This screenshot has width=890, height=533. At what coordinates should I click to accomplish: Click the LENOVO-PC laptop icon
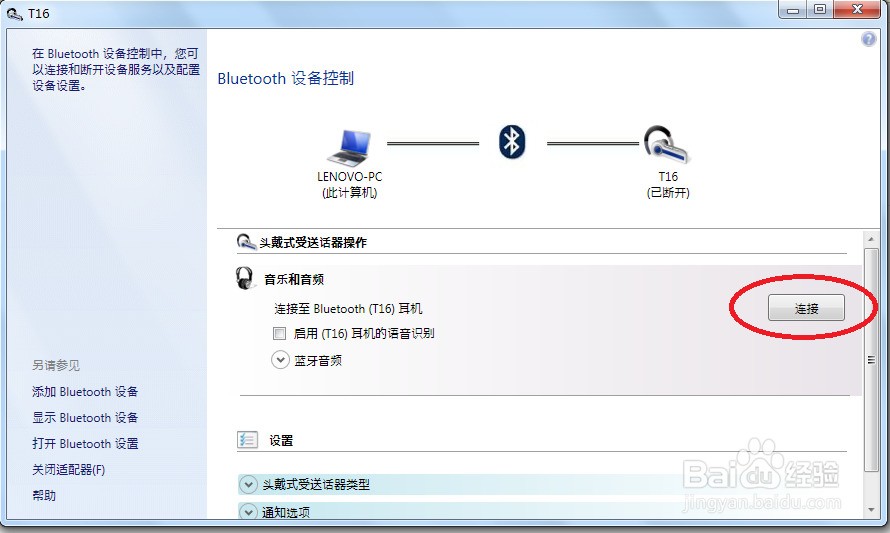point(350,148)
